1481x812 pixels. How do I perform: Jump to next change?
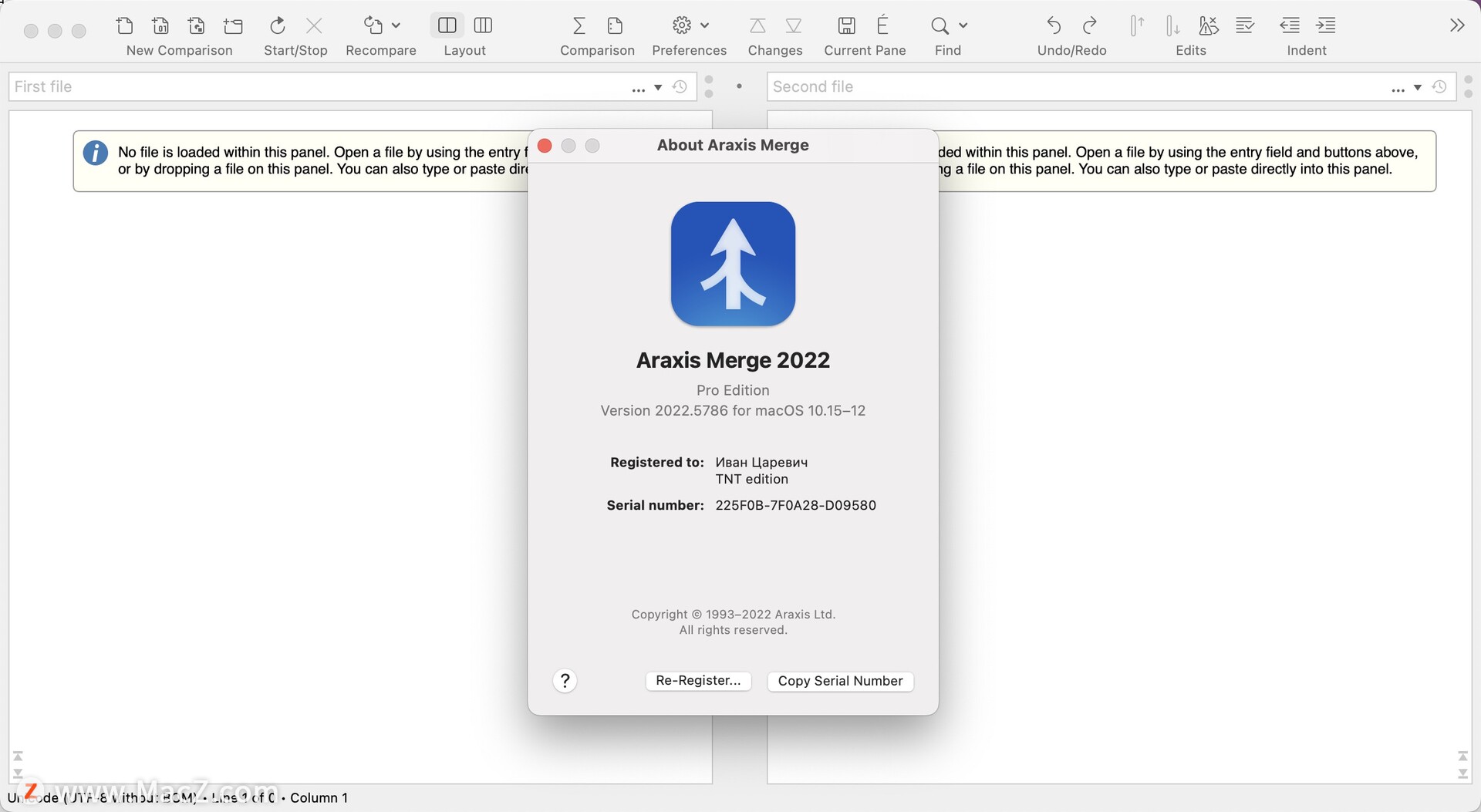[x=794, y=26]
